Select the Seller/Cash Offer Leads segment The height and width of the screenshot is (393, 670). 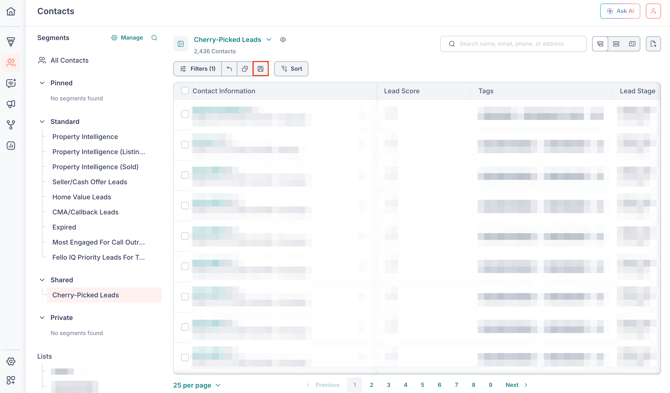coord(90,182)
